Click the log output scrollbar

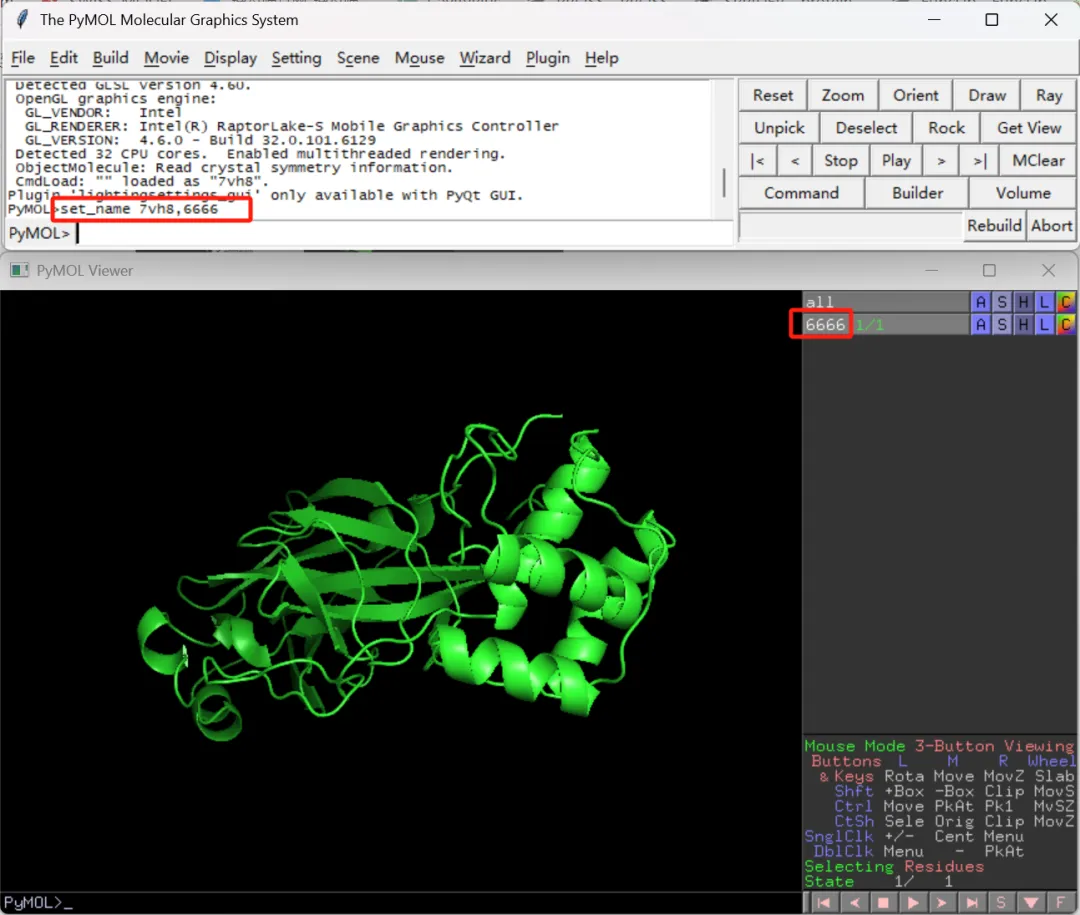(723, 183)
